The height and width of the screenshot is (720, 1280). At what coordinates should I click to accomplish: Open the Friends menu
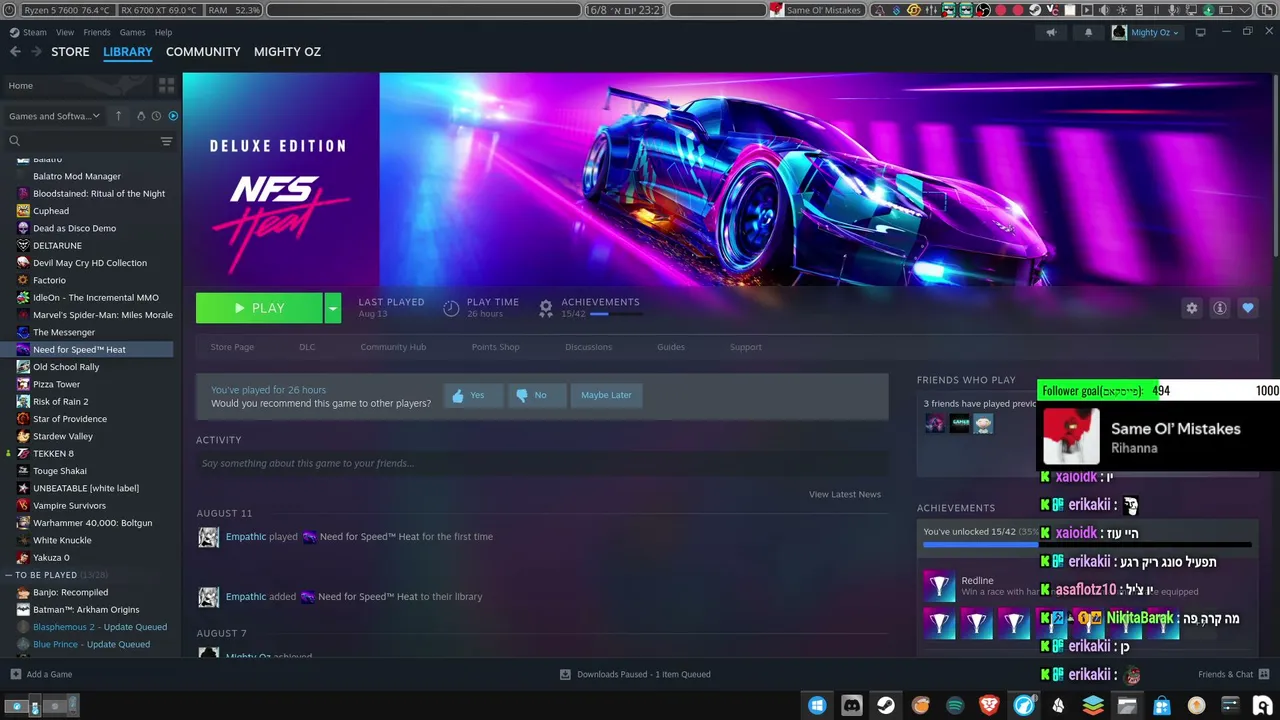coord(97,32)
